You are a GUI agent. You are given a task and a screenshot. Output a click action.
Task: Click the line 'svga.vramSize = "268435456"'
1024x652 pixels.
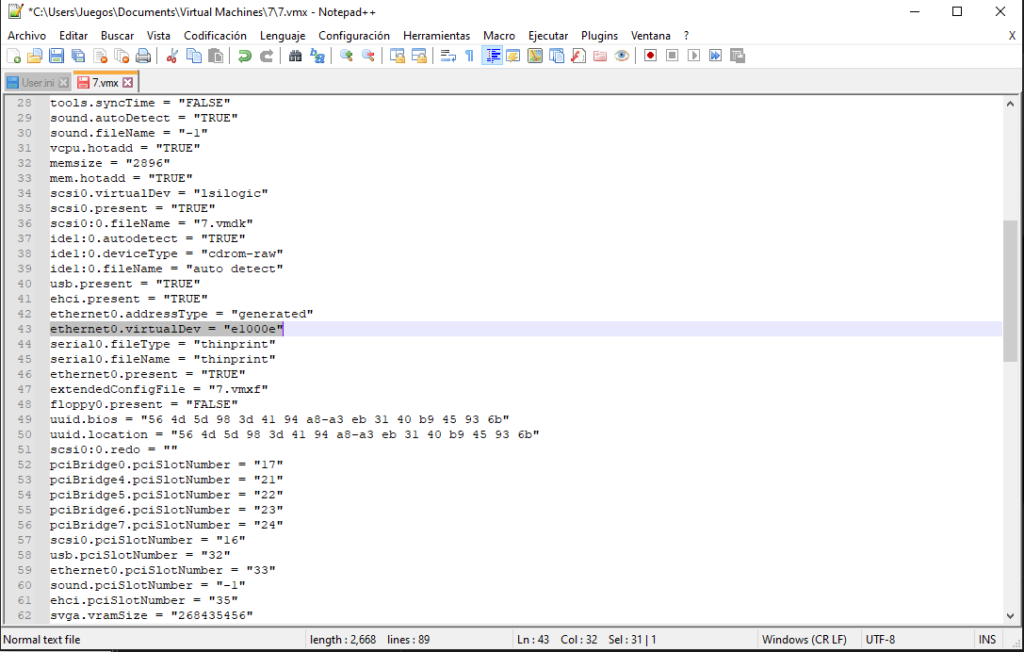pyautogui.click(x=151, y=615)
